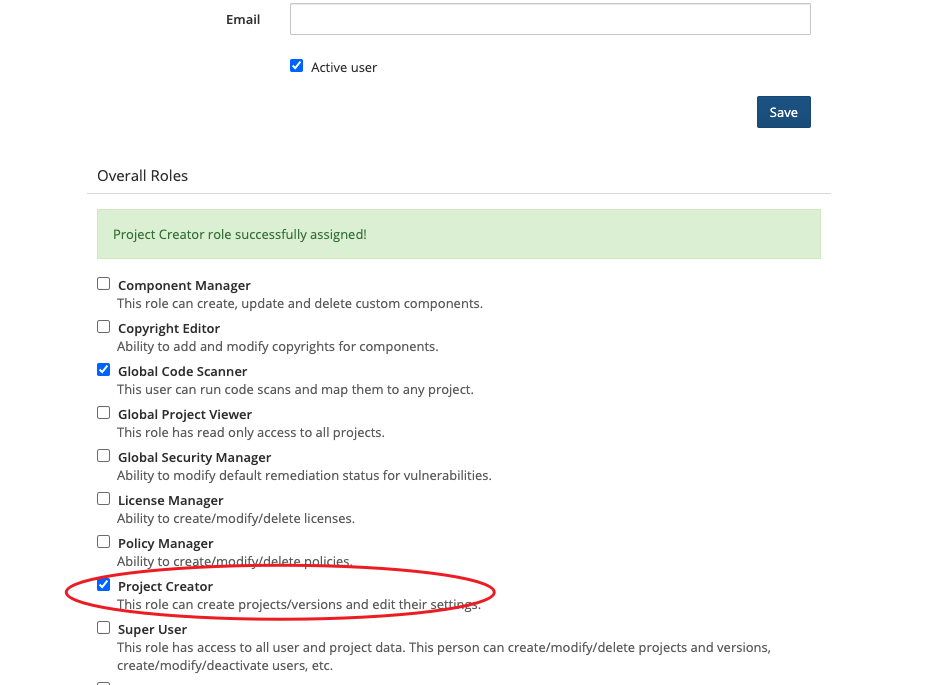Disable the Project Creator role checkbox

click(103, 585)
